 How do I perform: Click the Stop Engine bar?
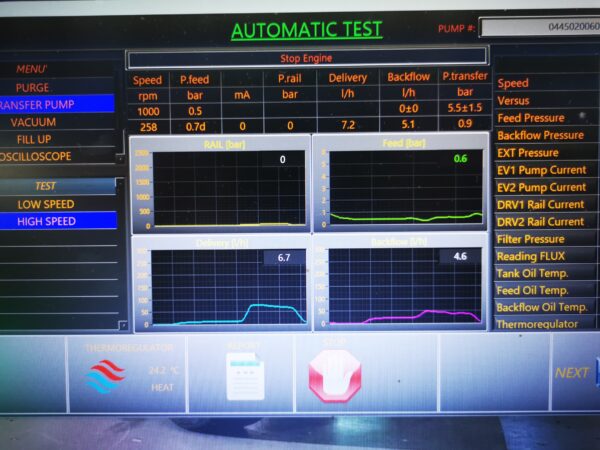click(306, 59)
